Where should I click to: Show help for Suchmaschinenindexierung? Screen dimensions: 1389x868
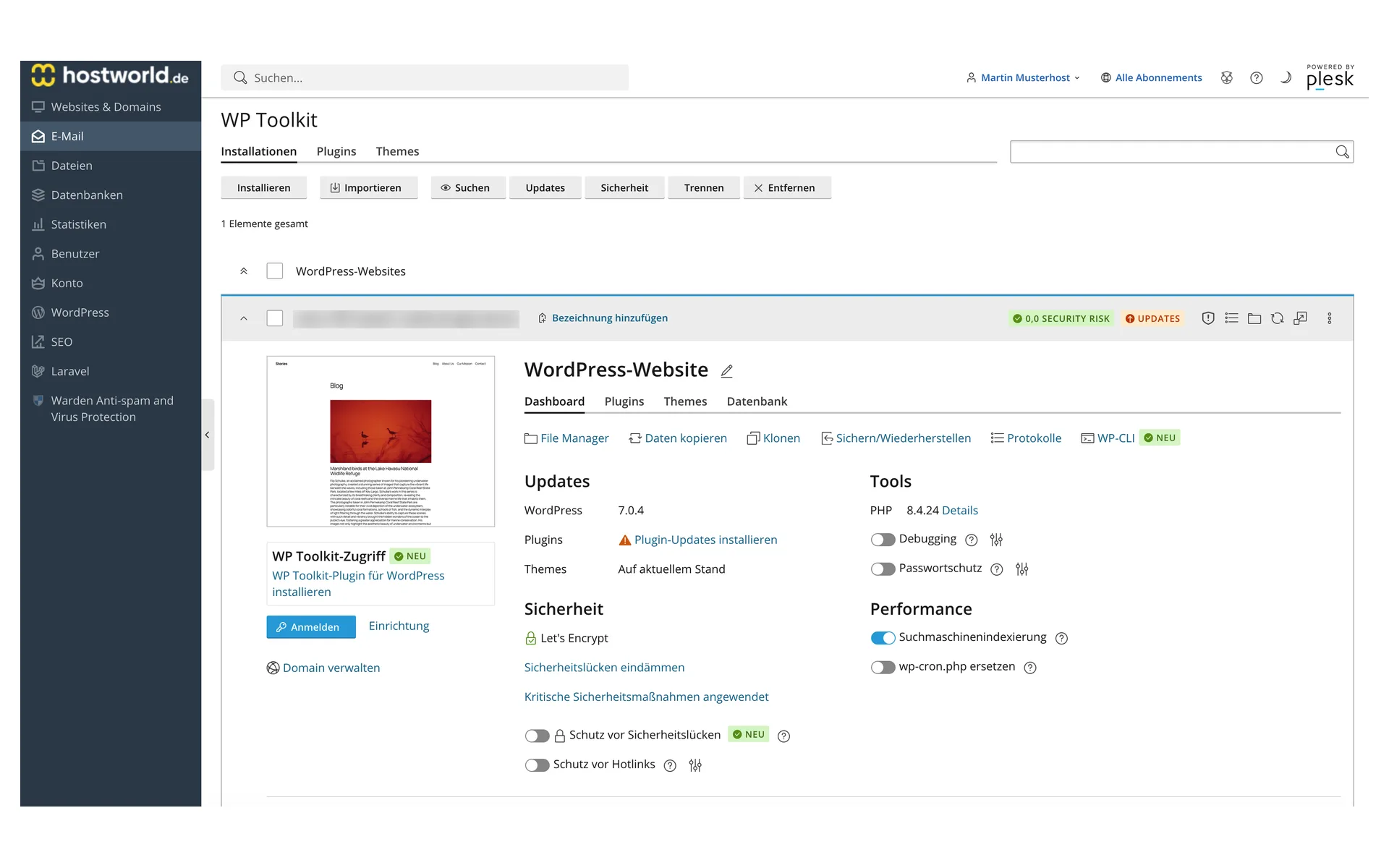point(1061,638)
